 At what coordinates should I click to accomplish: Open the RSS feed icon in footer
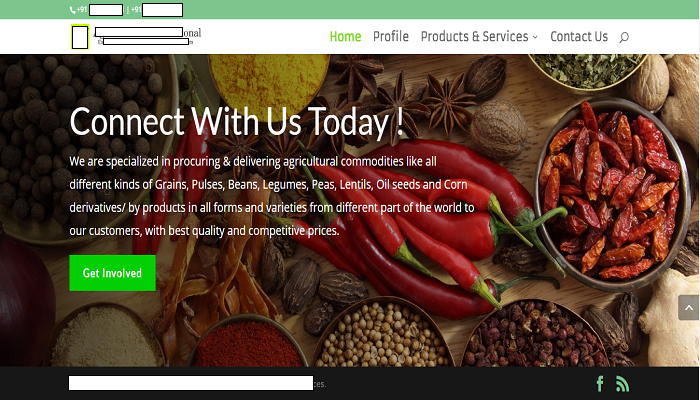tap(622, 384)
